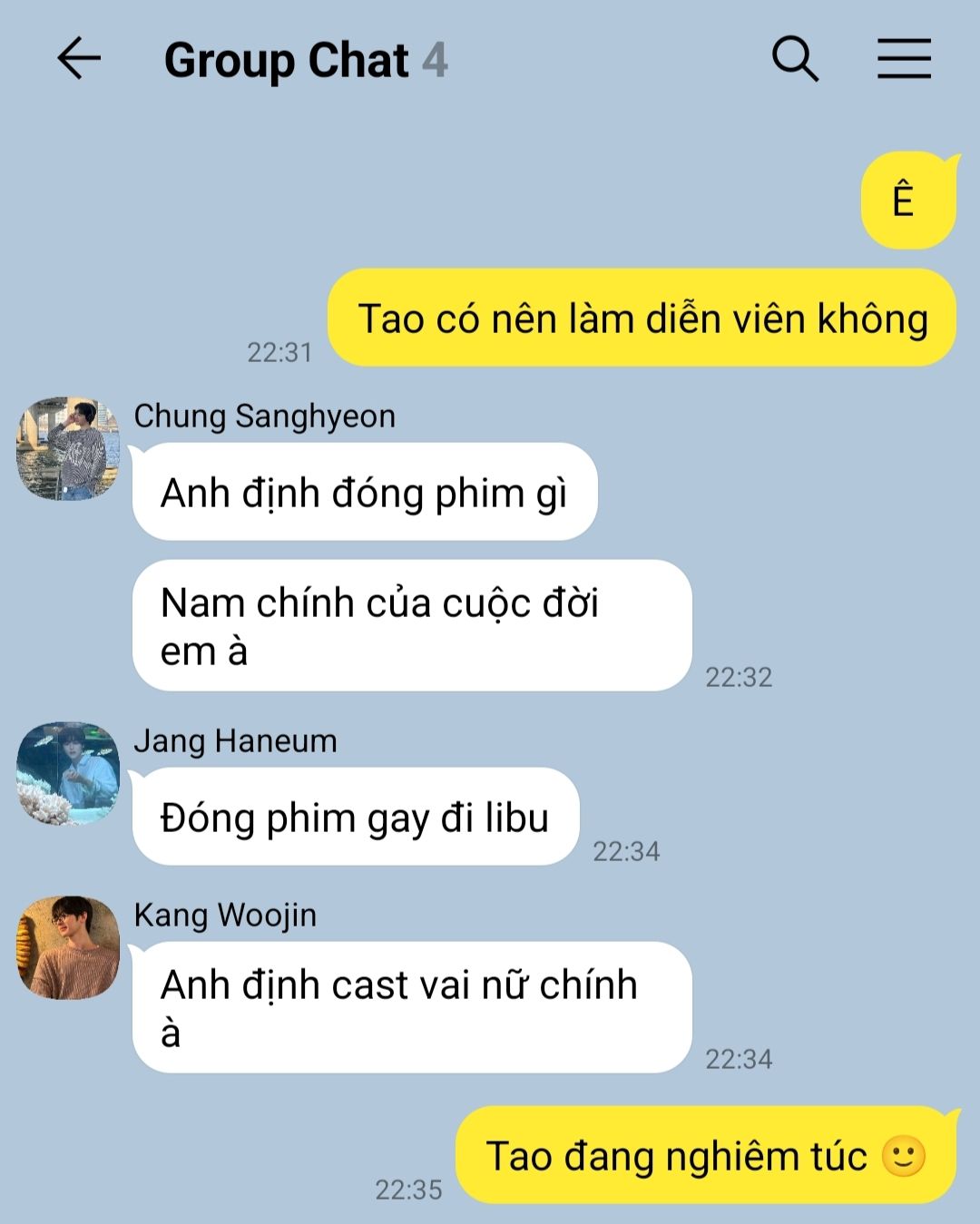The width and height of the screenshot is (980, 1224).
Task: Open Chung Sanghyeon's profile picture
Action: tap(68, 448)
